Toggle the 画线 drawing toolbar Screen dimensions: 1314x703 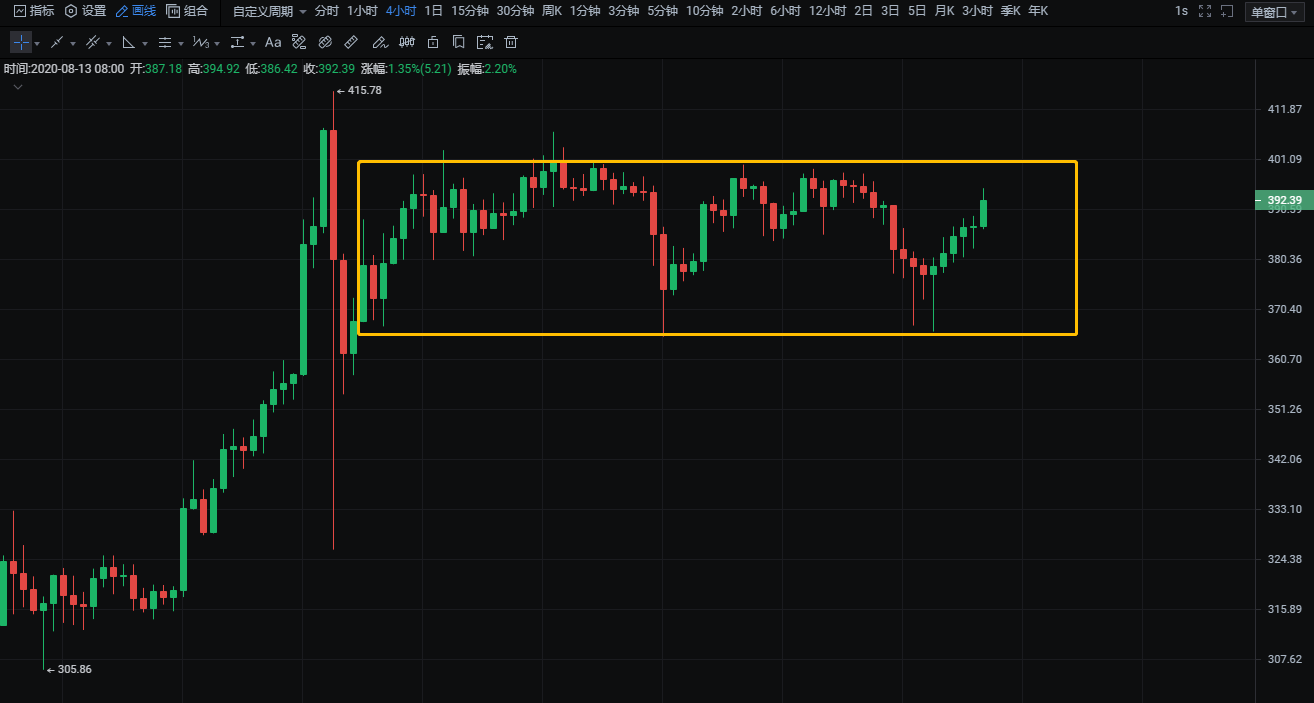tap(135, 11)
